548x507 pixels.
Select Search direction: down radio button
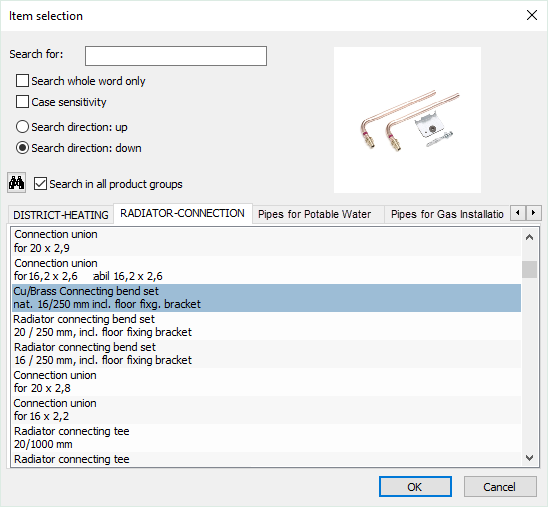tap(22, 148)
